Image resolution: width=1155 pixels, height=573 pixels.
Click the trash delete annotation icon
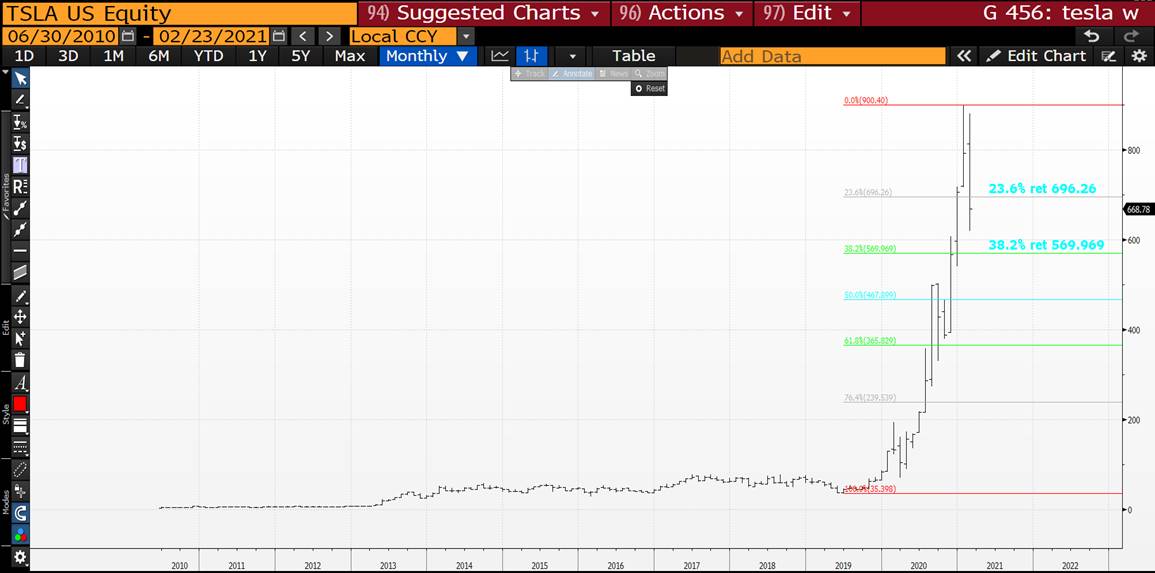click(21, 360)
